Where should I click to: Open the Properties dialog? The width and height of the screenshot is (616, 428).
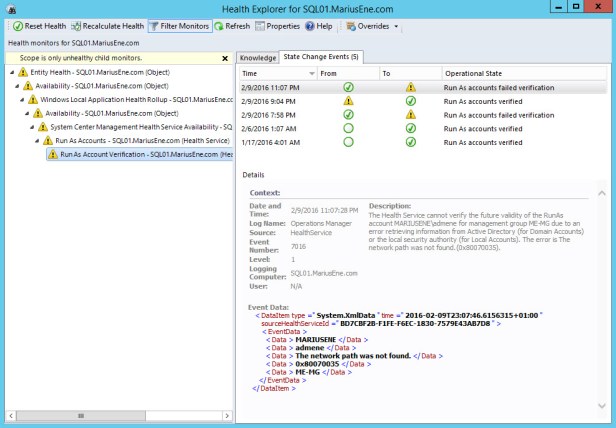point(278,26)
